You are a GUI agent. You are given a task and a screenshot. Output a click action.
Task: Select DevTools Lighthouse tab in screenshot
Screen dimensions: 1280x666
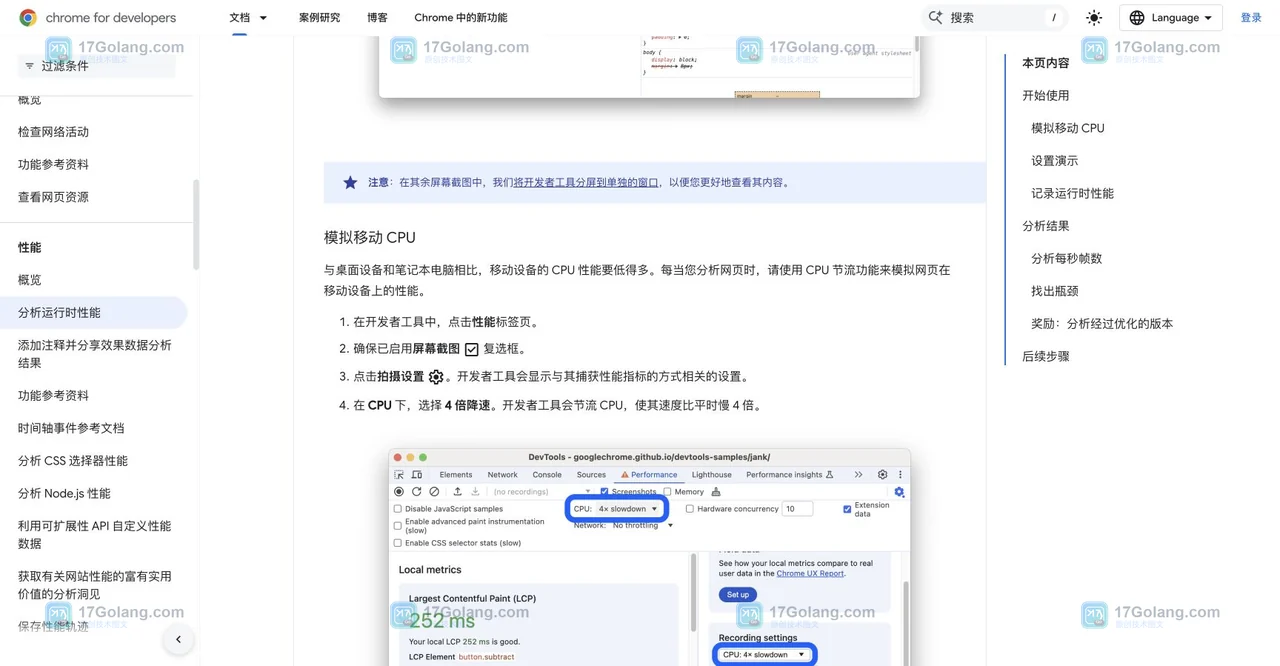coord(712,475)
